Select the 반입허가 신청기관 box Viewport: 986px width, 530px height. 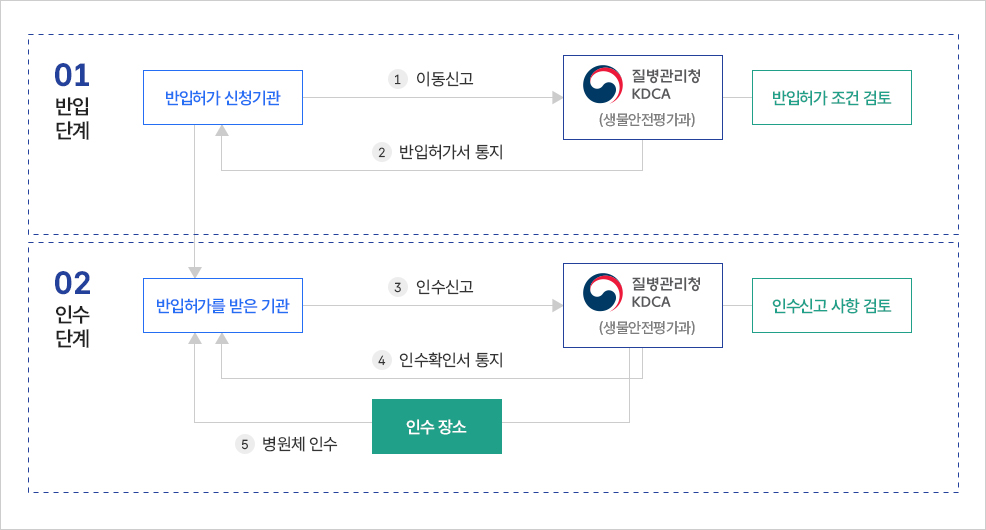(223, 97)
